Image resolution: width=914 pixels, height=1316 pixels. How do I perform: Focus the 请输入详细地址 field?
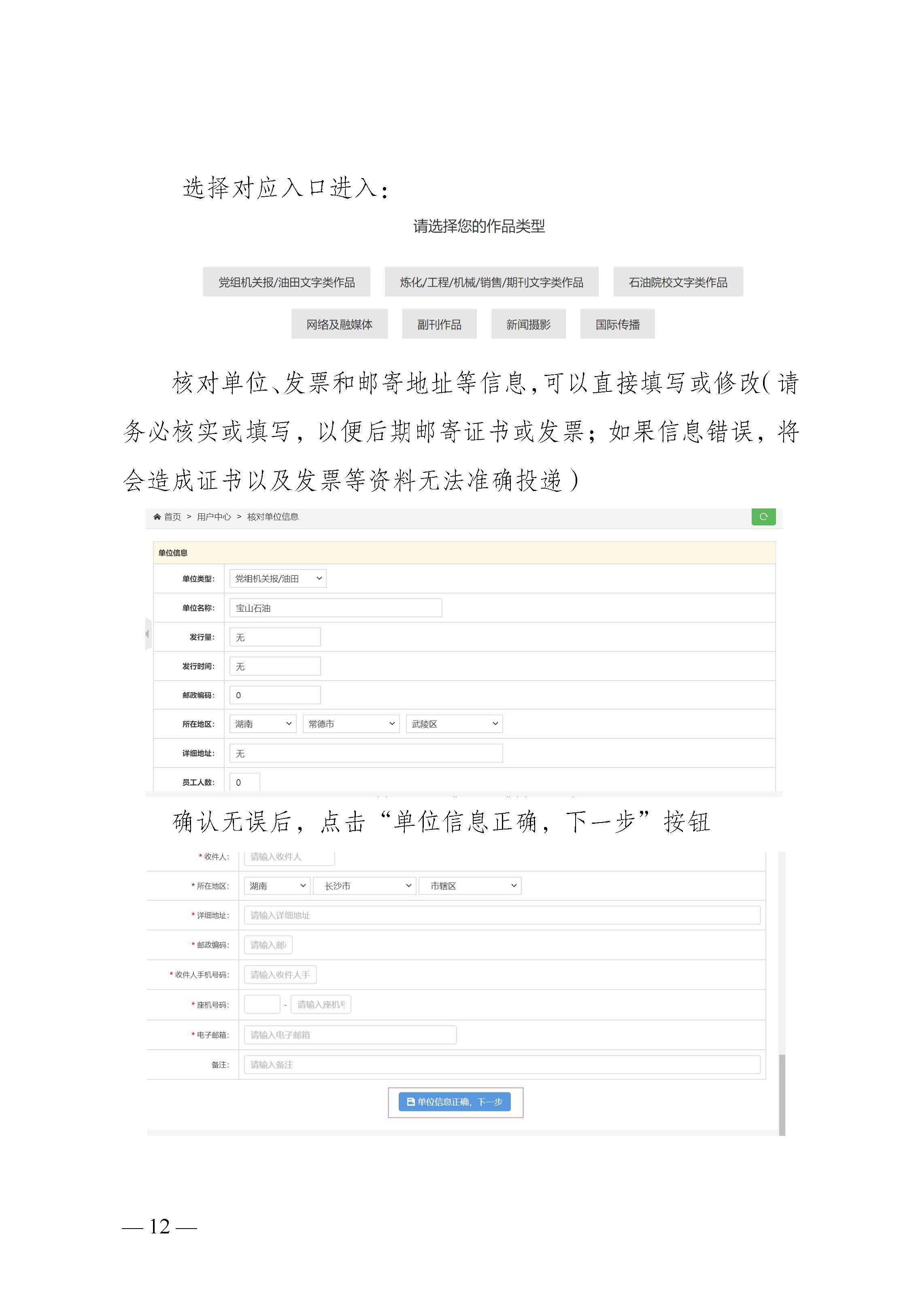502,915
